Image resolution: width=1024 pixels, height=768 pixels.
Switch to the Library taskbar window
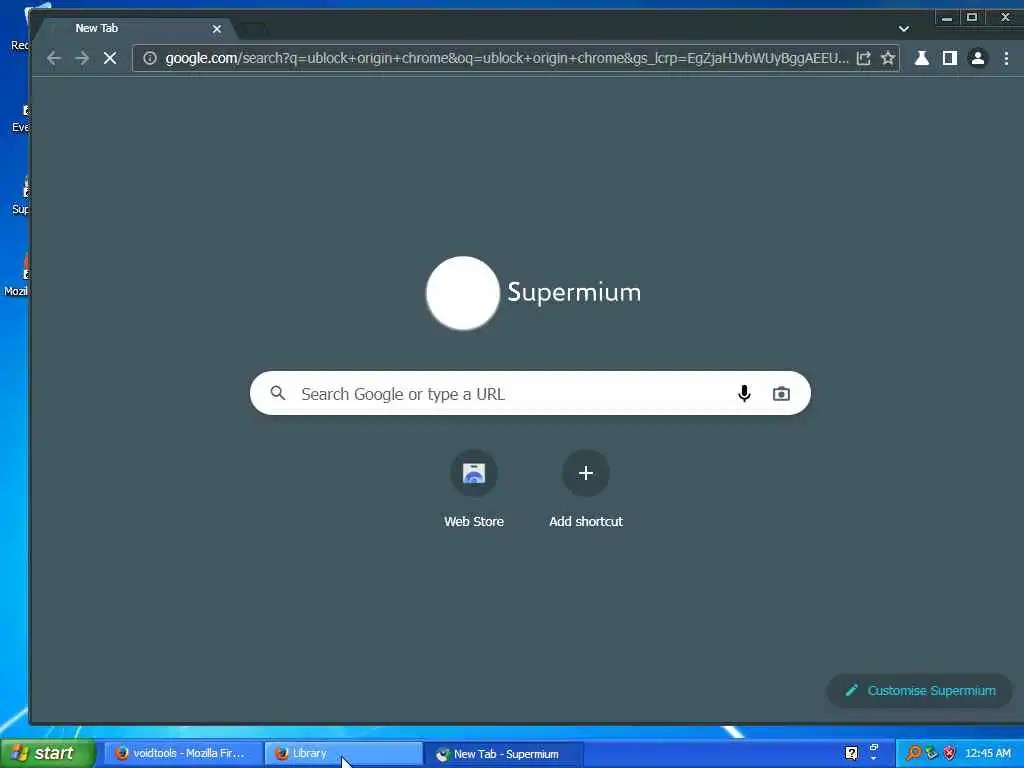pos(344,754)
